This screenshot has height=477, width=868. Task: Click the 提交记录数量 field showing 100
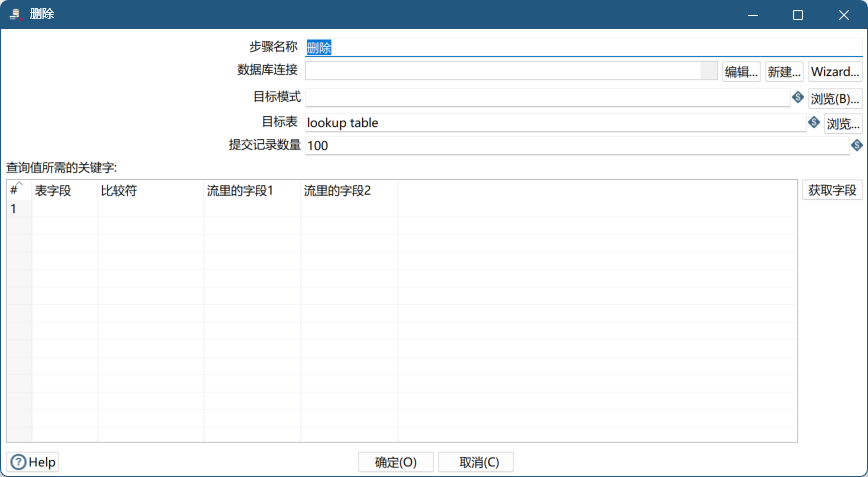576,146
